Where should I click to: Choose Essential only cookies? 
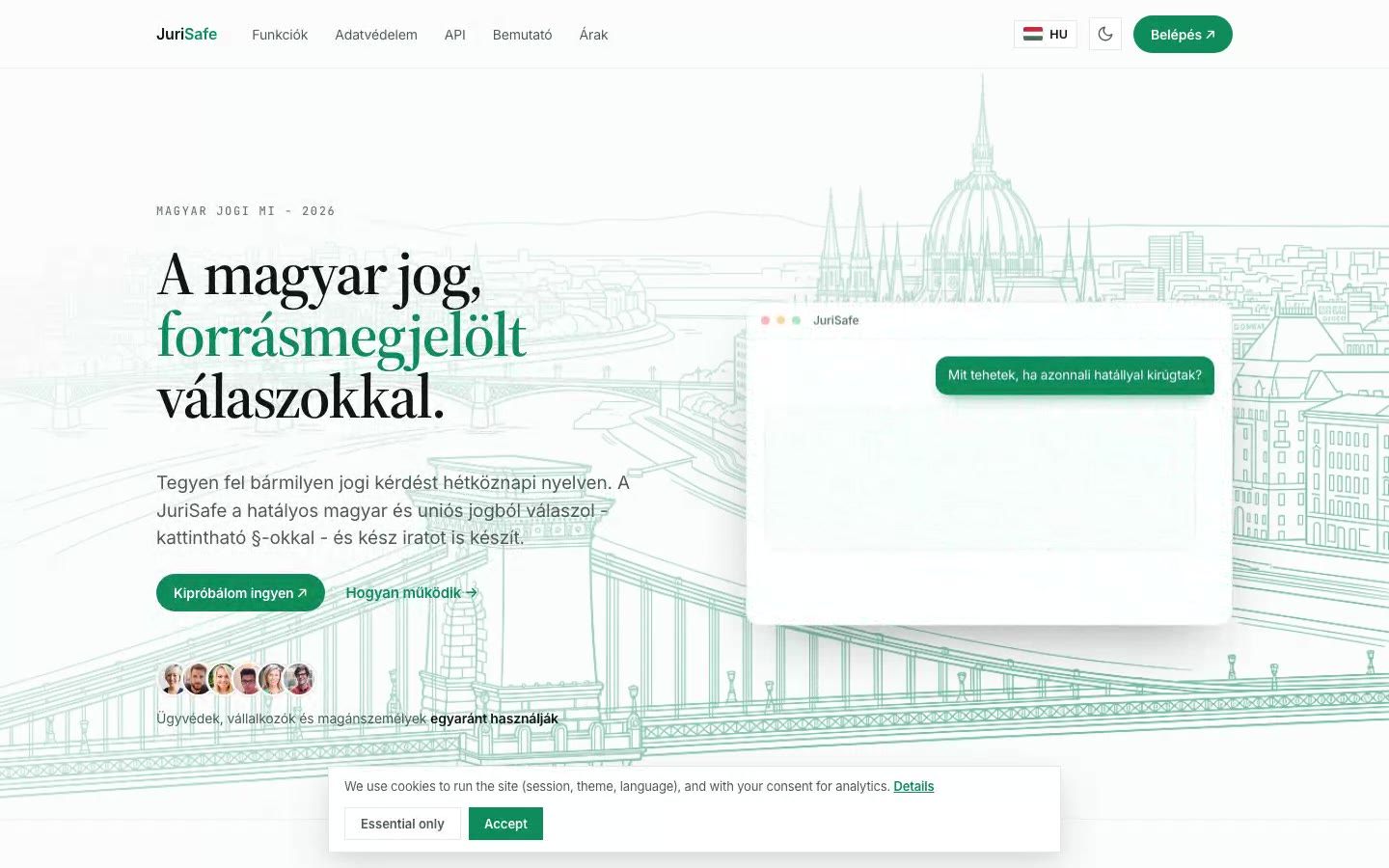point(402,824)
